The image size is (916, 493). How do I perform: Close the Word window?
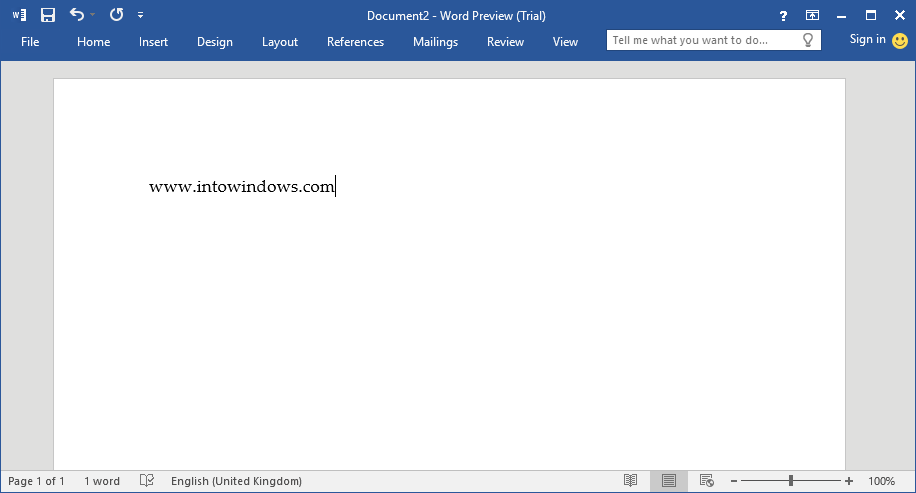point(900,15)
